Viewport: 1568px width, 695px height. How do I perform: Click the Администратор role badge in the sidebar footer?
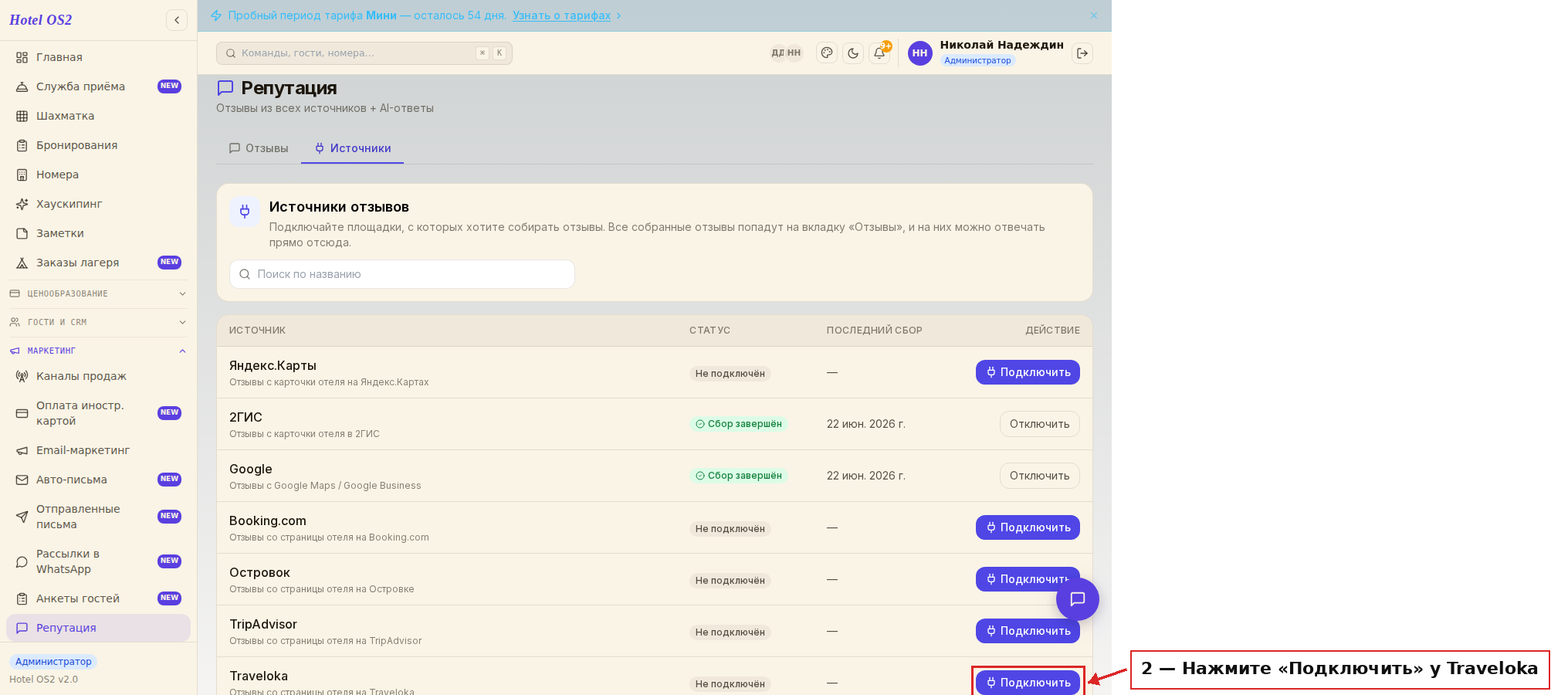click(x=53, y=662)
